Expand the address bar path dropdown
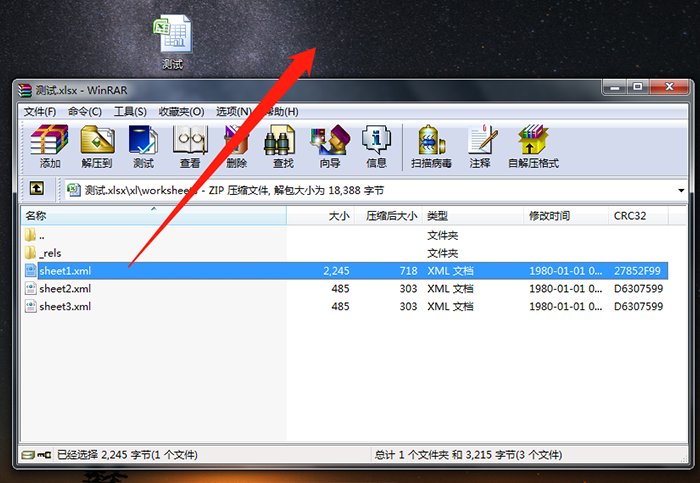Viewport: 700px width, 483px height. (681, 190)
